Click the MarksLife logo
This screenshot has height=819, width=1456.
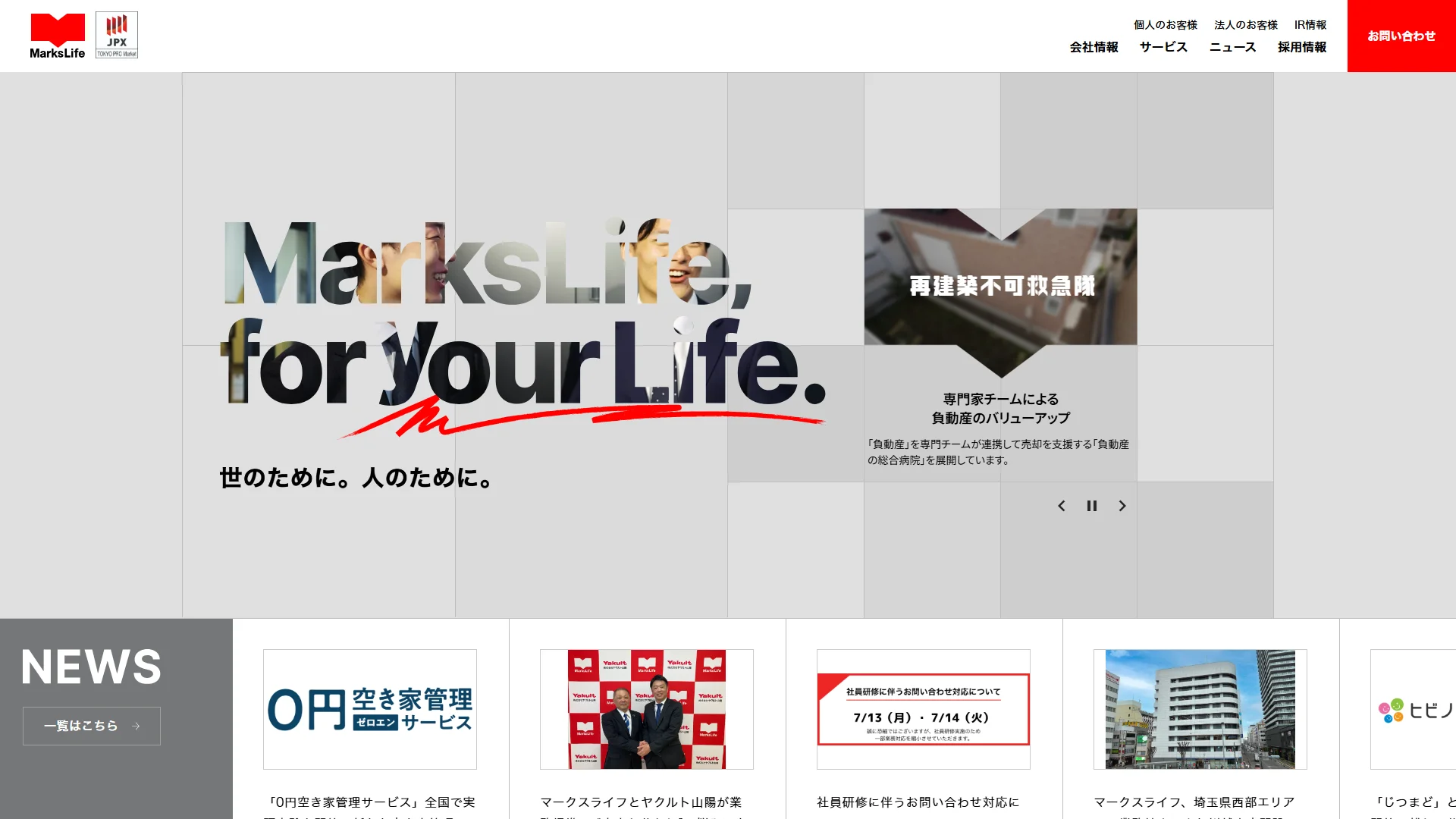coord(58,36)
